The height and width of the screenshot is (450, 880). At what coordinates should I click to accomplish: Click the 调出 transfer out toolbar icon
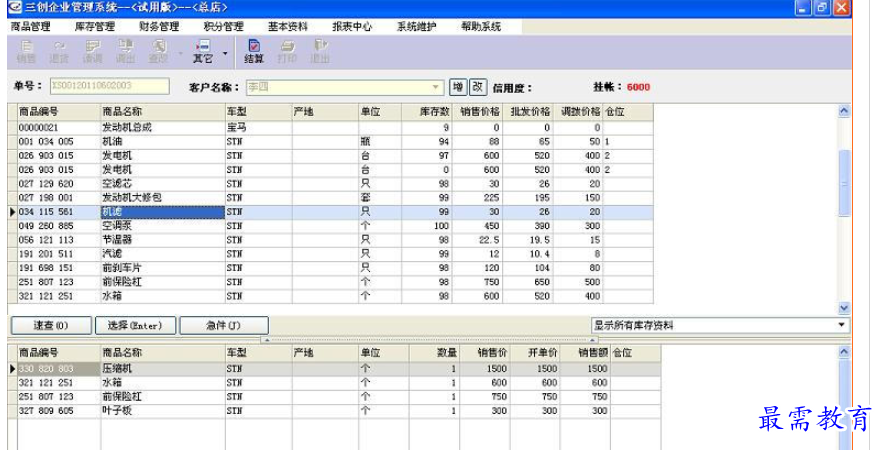(125, 52)
